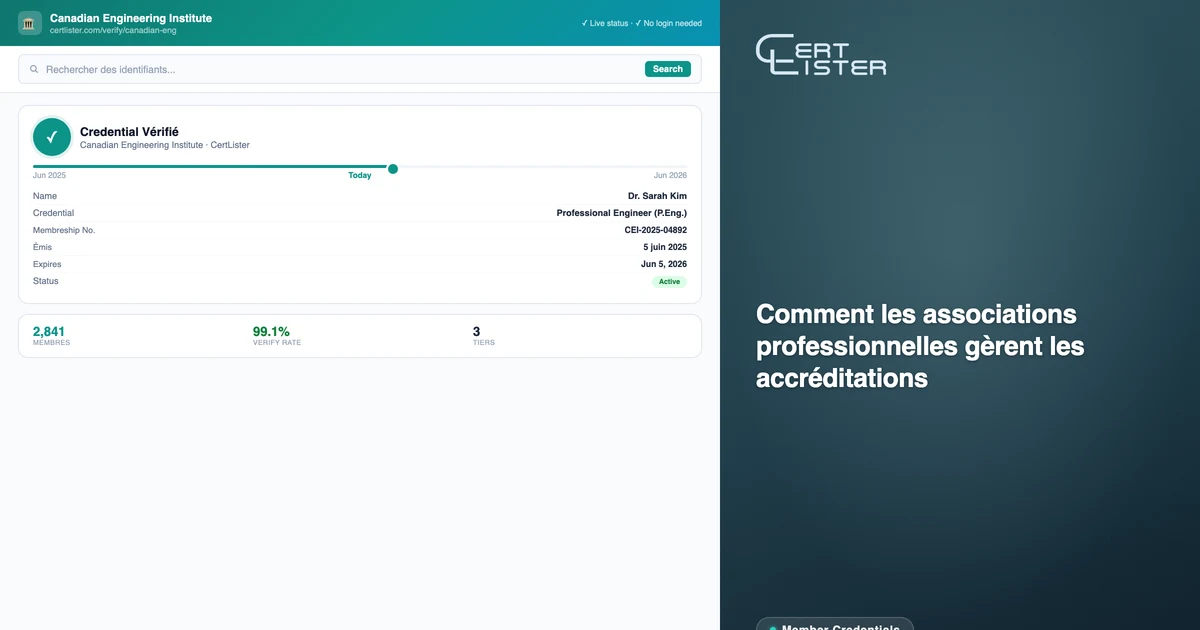Select Professional Engineer (P.Eng.) credential value
Screen dimensions: 1200x630
click(622, 213)
